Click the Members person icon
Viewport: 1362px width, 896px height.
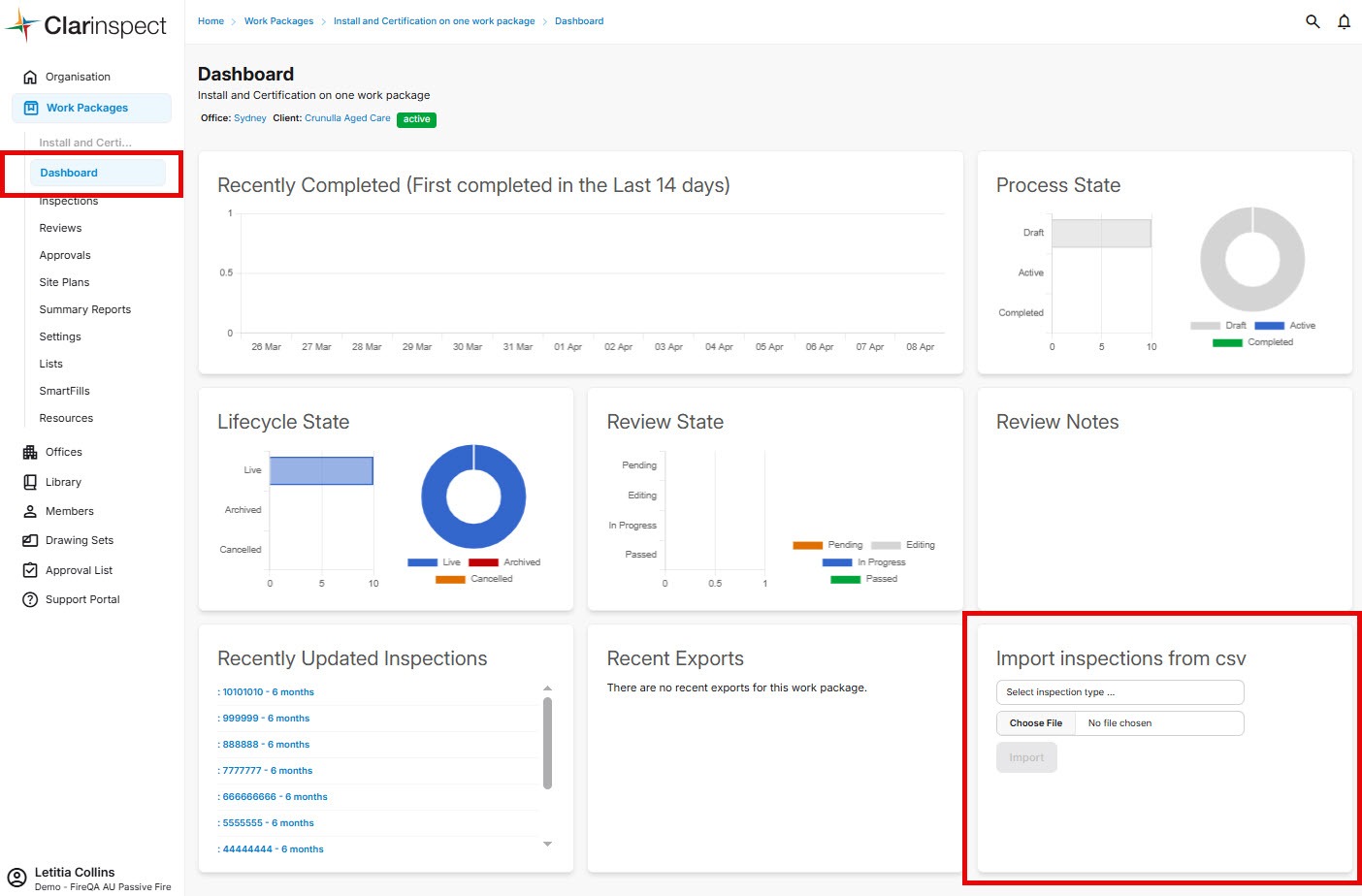[30, 511]
